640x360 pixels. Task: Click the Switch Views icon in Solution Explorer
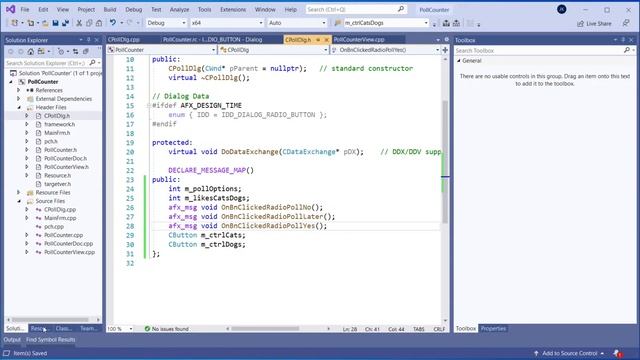pyautogui.click(x=41, y=51)
